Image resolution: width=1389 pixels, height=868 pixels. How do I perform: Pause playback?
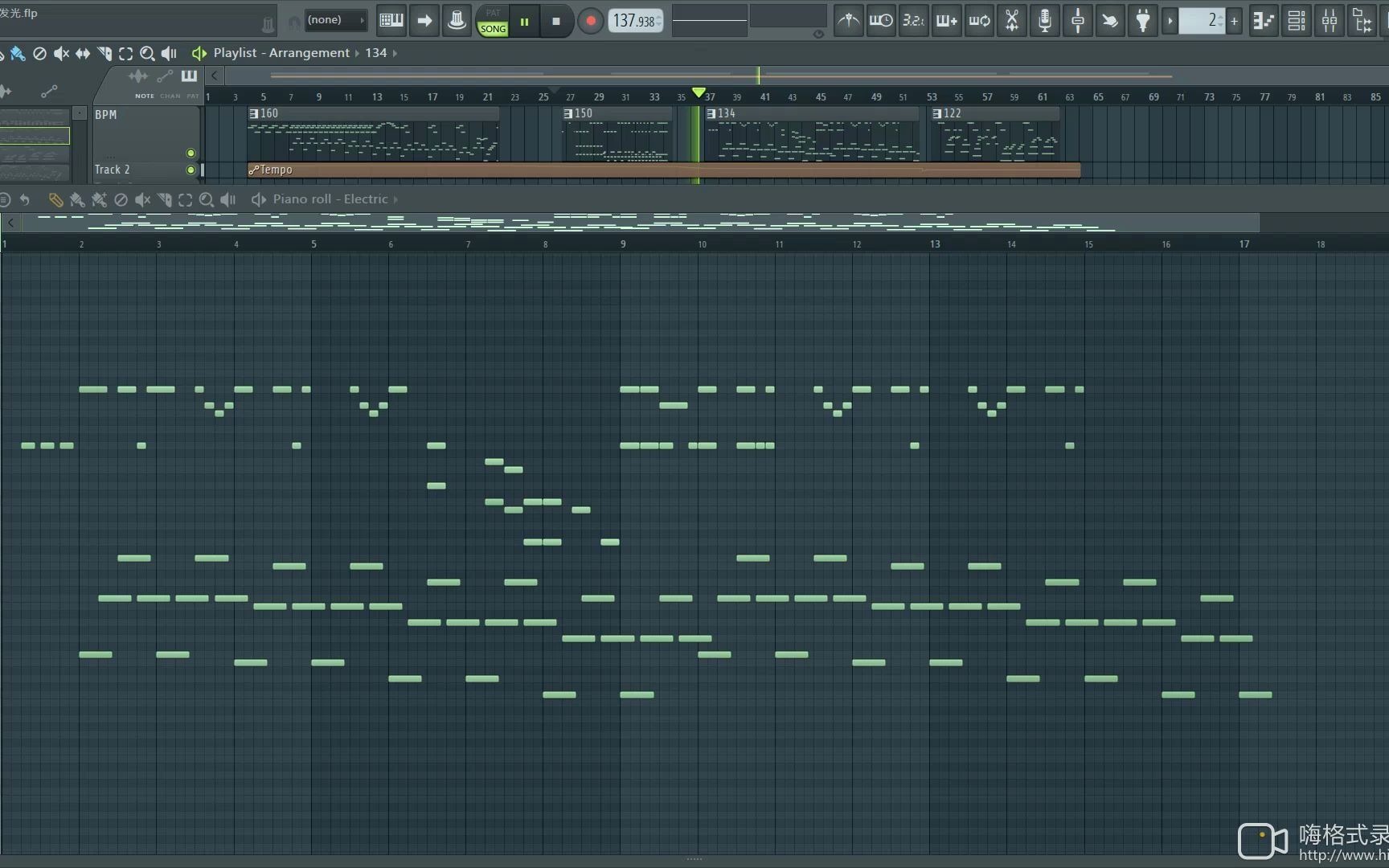point(524,22)
